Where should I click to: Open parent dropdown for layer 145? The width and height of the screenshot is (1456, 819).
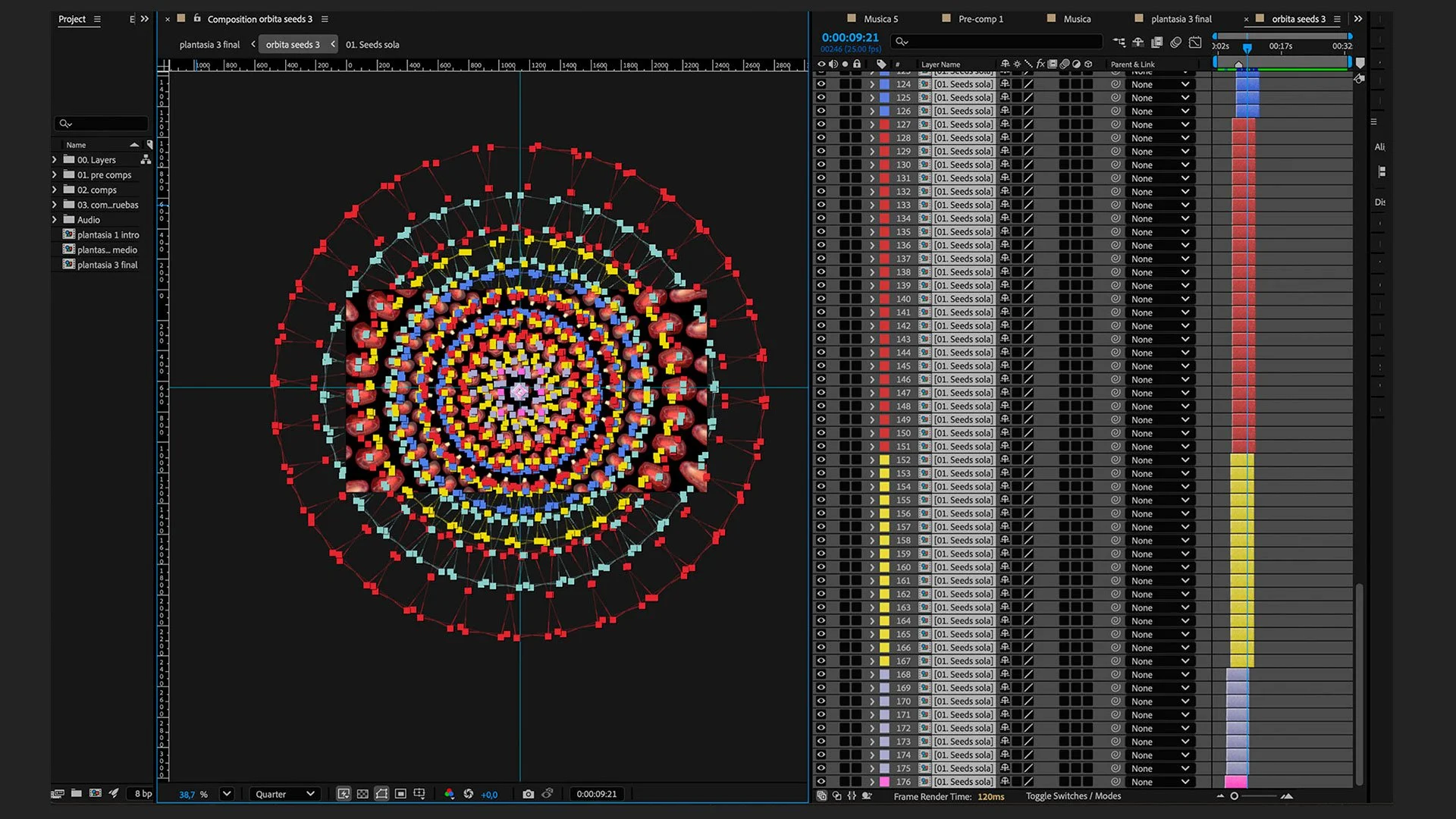coord(1160,366)
